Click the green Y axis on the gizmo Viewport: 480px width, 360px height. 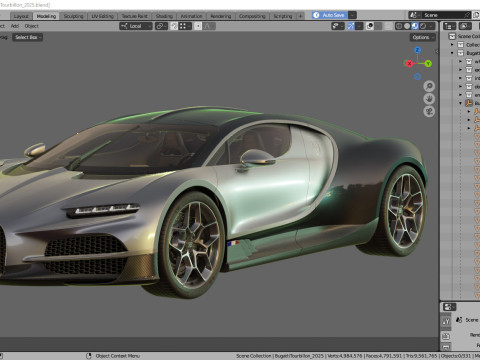(x=428, y=63)
